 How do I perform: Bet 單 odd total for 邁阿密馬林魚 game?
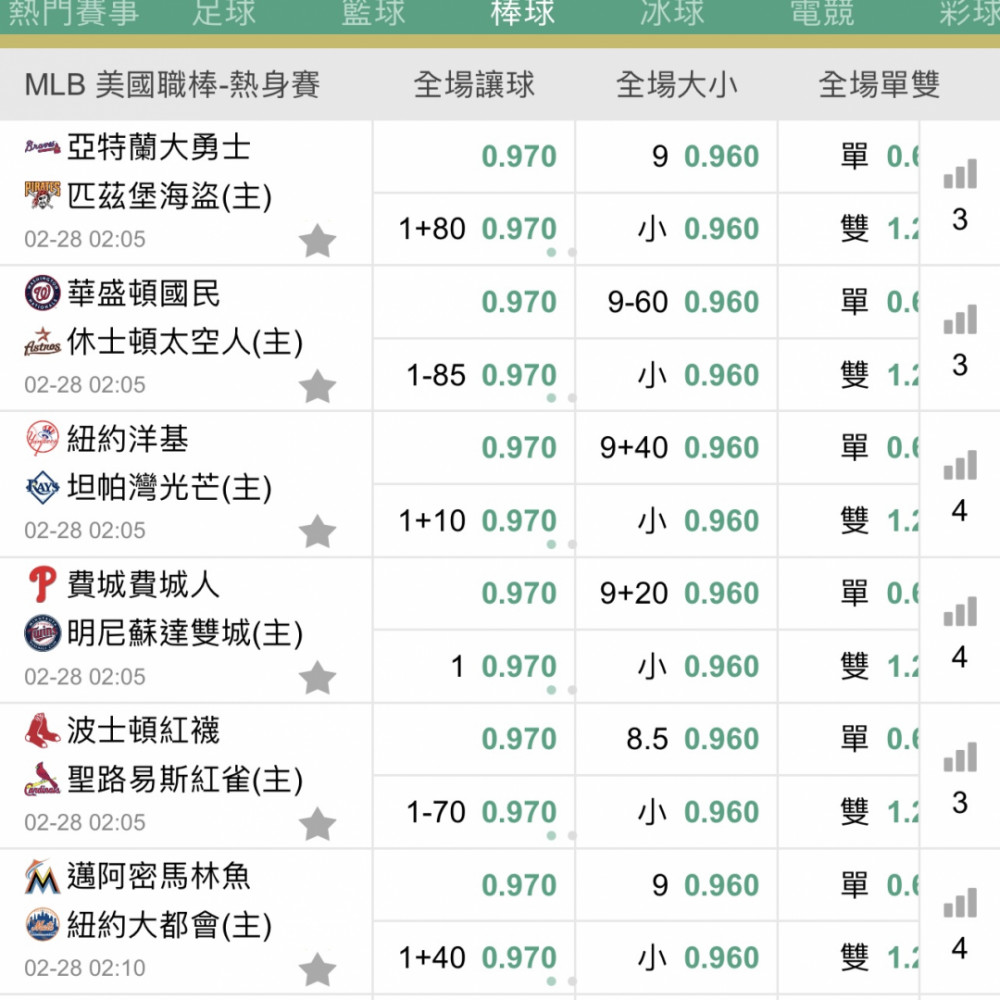click(849, 885)
